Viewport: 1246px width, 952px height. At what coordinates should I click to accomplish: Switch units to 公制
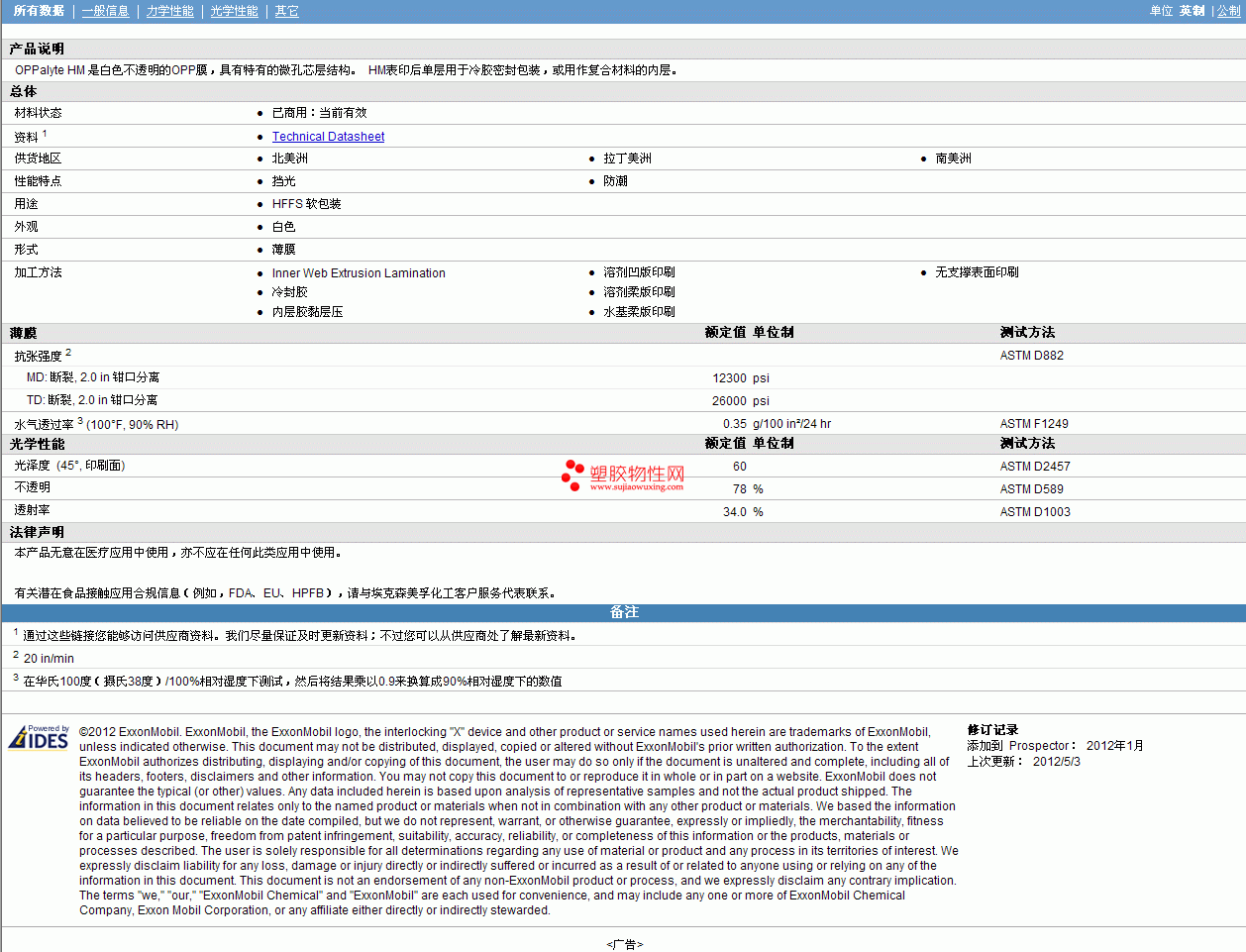tap(1228, 11)
